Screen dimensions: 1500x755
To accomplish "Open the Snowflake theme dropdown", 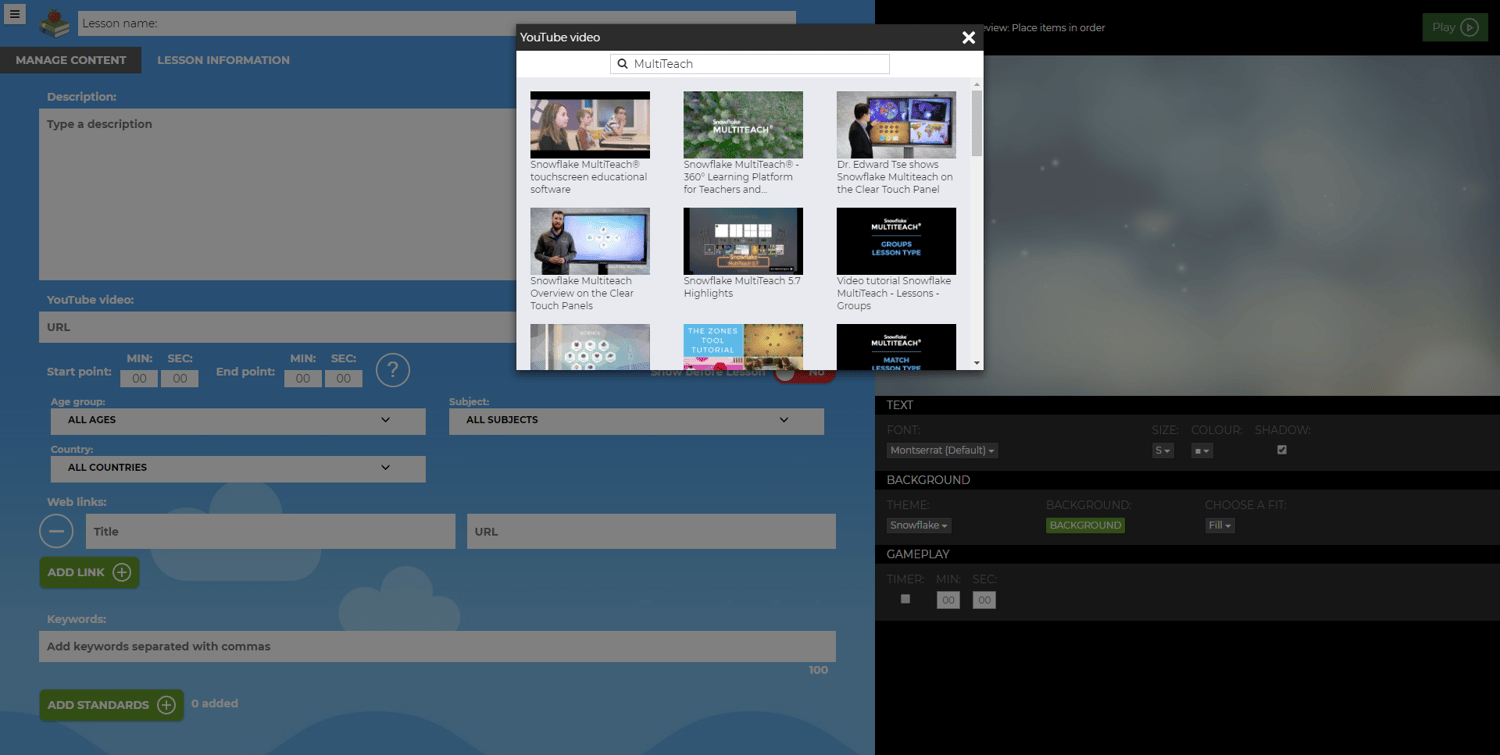I will [918, 525].
